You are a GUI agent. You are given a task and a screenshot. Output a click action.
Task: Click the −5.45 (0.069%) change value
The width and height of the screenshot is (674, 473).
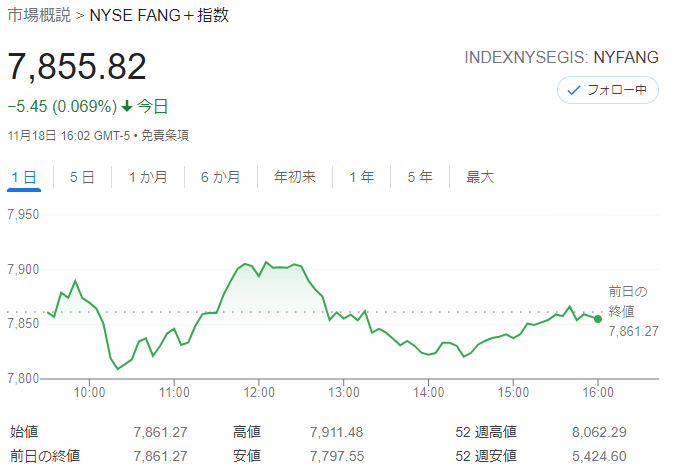62,107
